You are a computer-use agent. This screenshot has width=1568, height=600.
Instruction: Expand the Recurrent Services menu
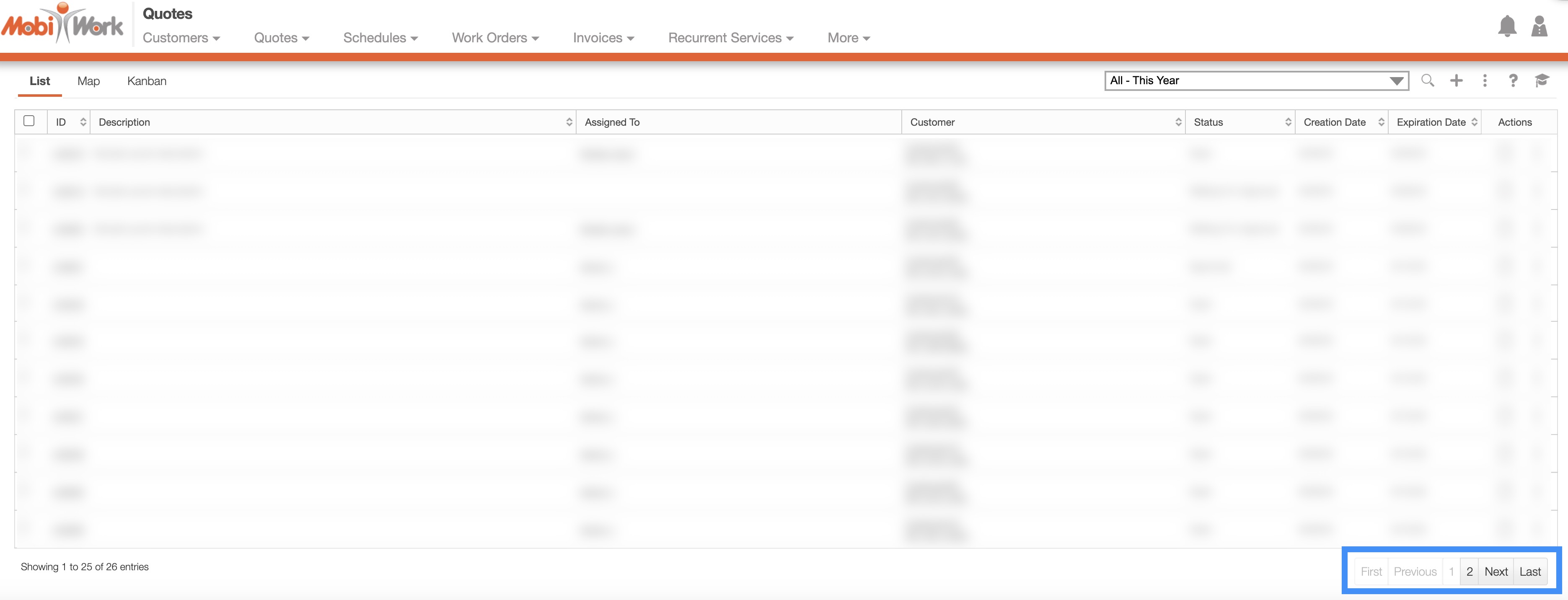tap(730, 38)
